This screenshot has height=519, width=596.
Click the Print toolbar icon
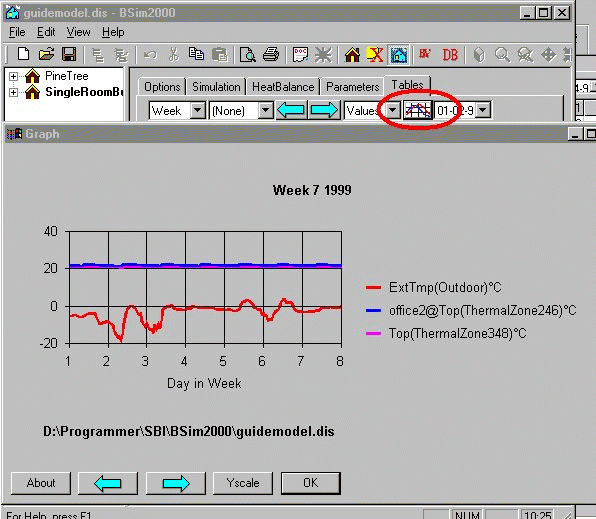pyautogui.click(x=271, y=54)
